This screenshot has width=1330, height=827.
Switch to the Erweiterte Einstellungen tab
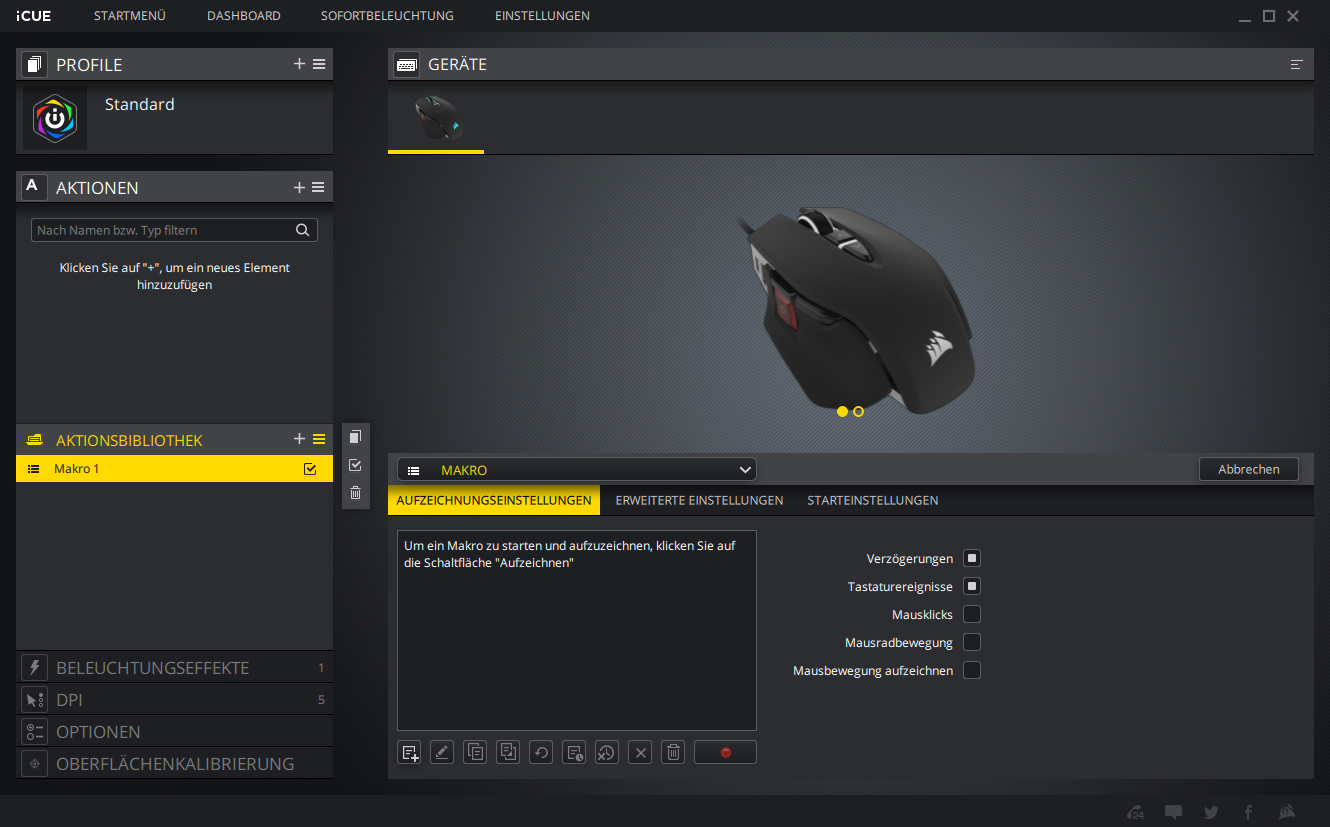pos(699,500)
